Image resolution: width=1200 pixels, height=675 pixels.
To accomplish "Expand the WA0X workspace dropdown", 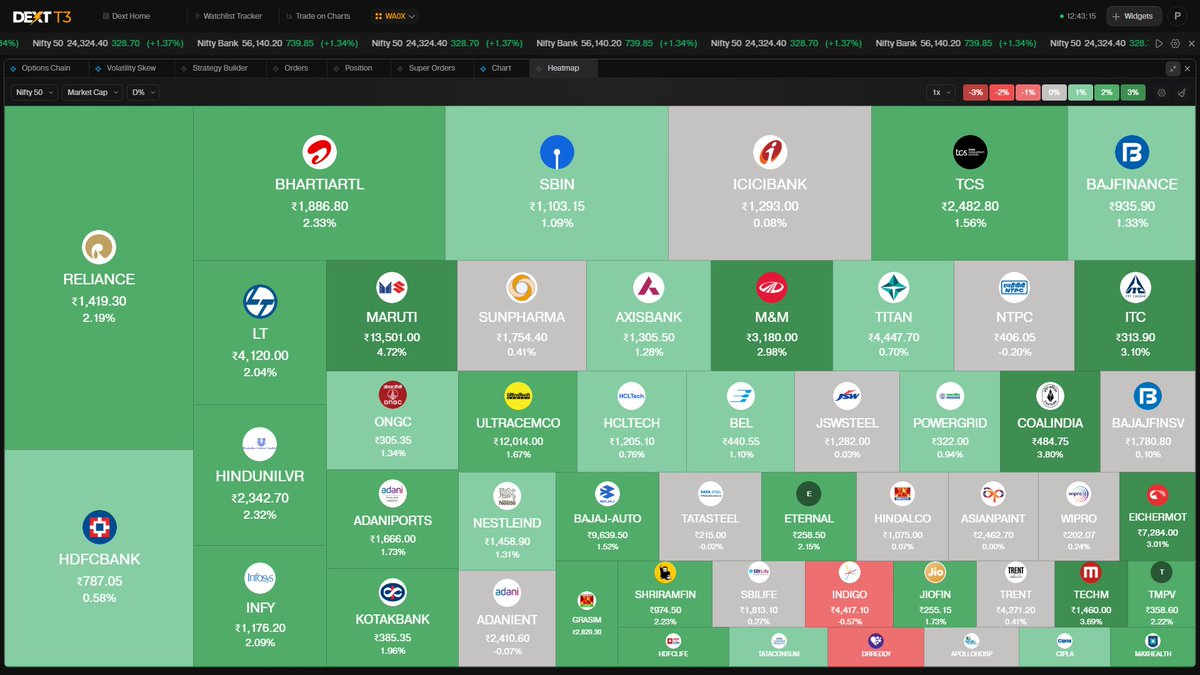I will point(395,16).
